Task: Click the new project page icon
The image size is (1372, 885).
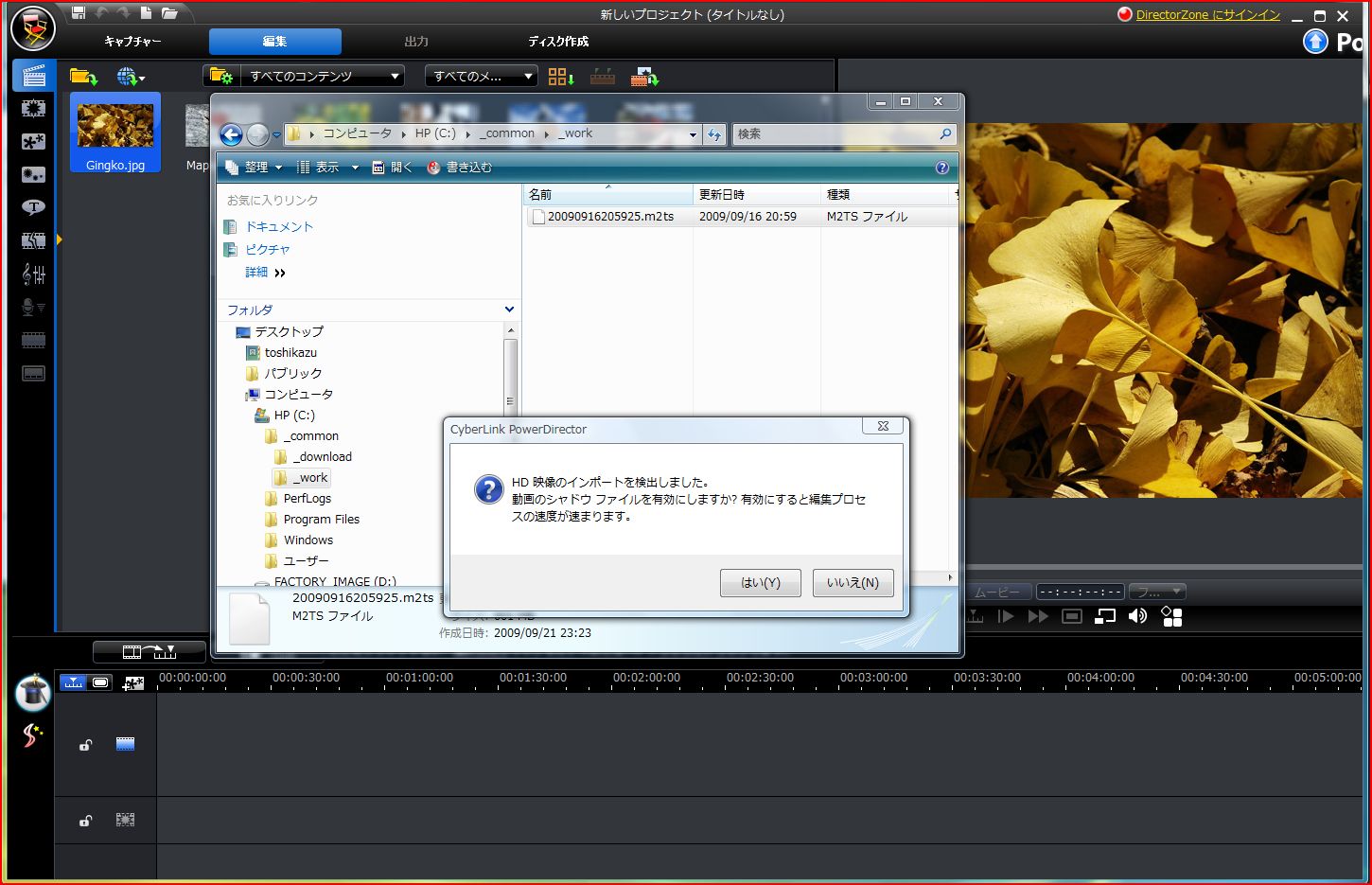Action: [146, 12]
